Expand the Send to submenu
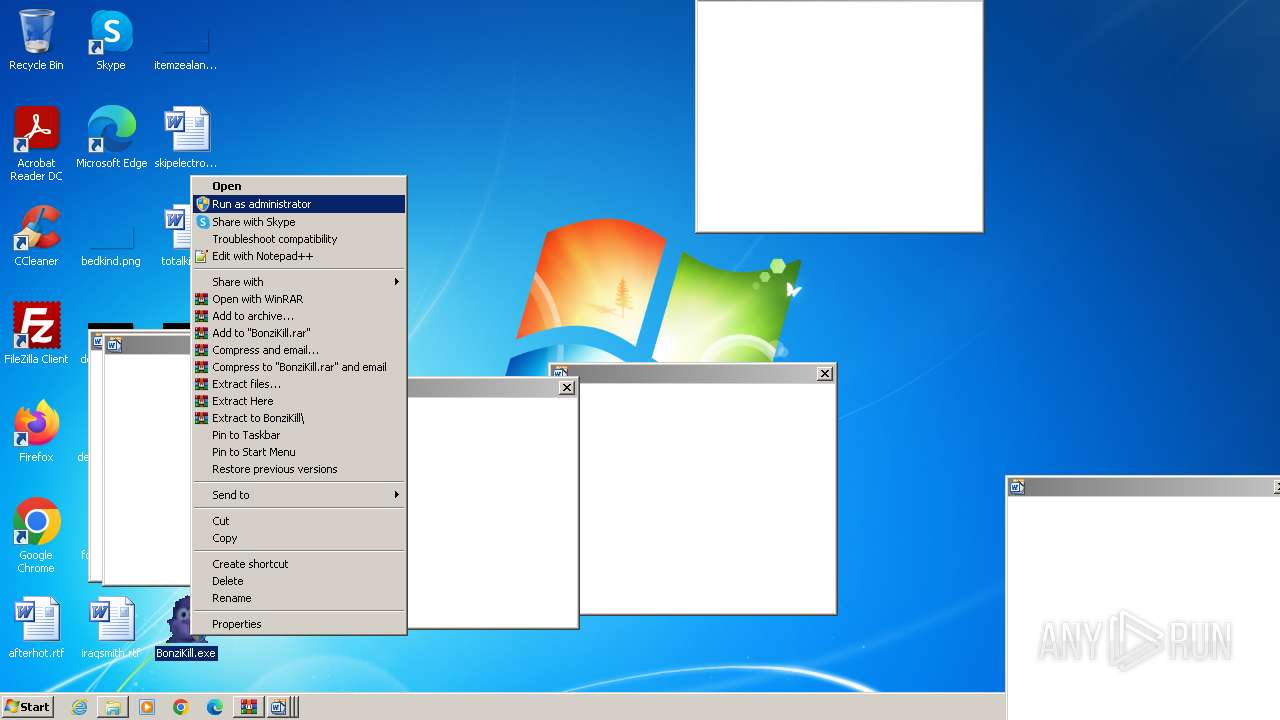Screen dimensions: 1280x720 pyautogui.click(x=299, y=495)
